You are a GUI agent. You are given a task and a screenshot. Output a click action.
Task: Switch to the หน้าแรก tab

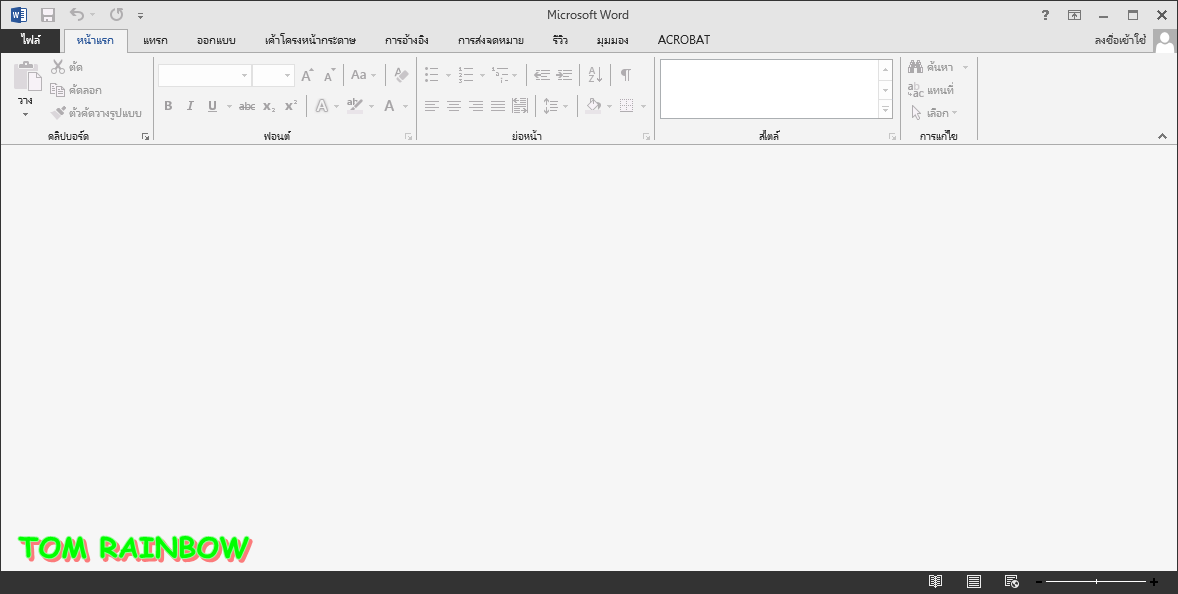click(95, 41)
